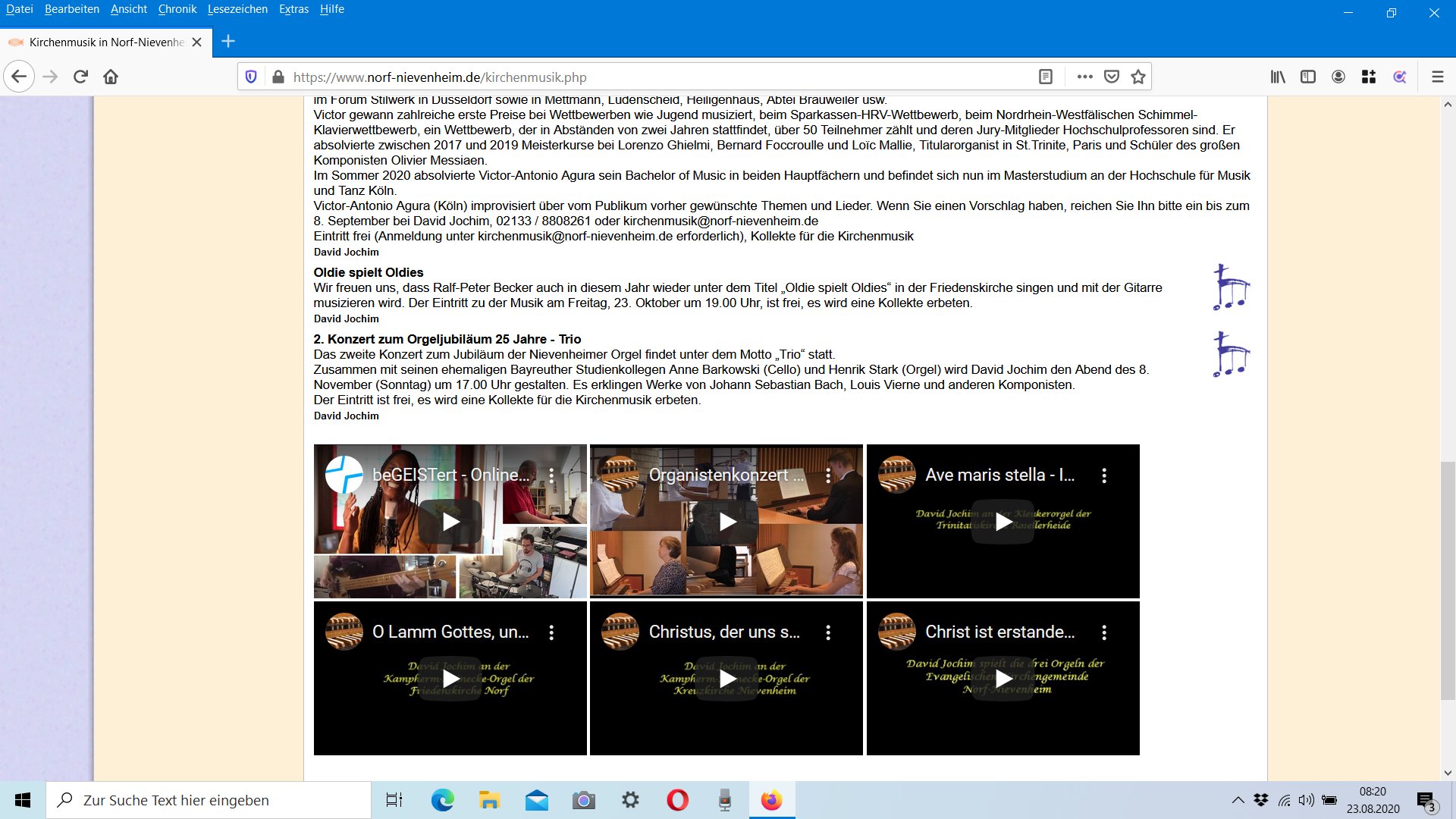Click the scroll-down arrow of page scrollbar
Viewport: 1456px width, 819px height.
point(1448,773)
